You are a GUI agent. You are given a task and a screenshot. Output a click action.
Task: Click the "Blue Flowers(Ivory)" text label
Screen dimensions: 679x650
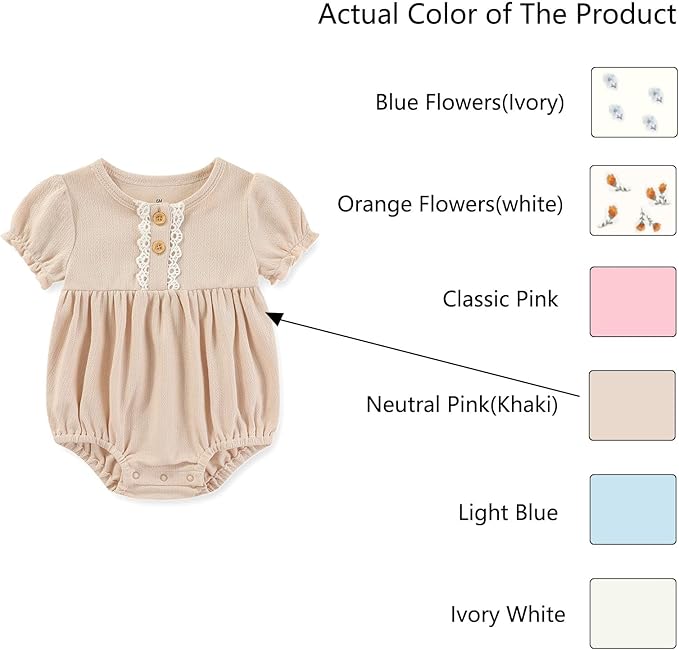click(x=470, y=102)
